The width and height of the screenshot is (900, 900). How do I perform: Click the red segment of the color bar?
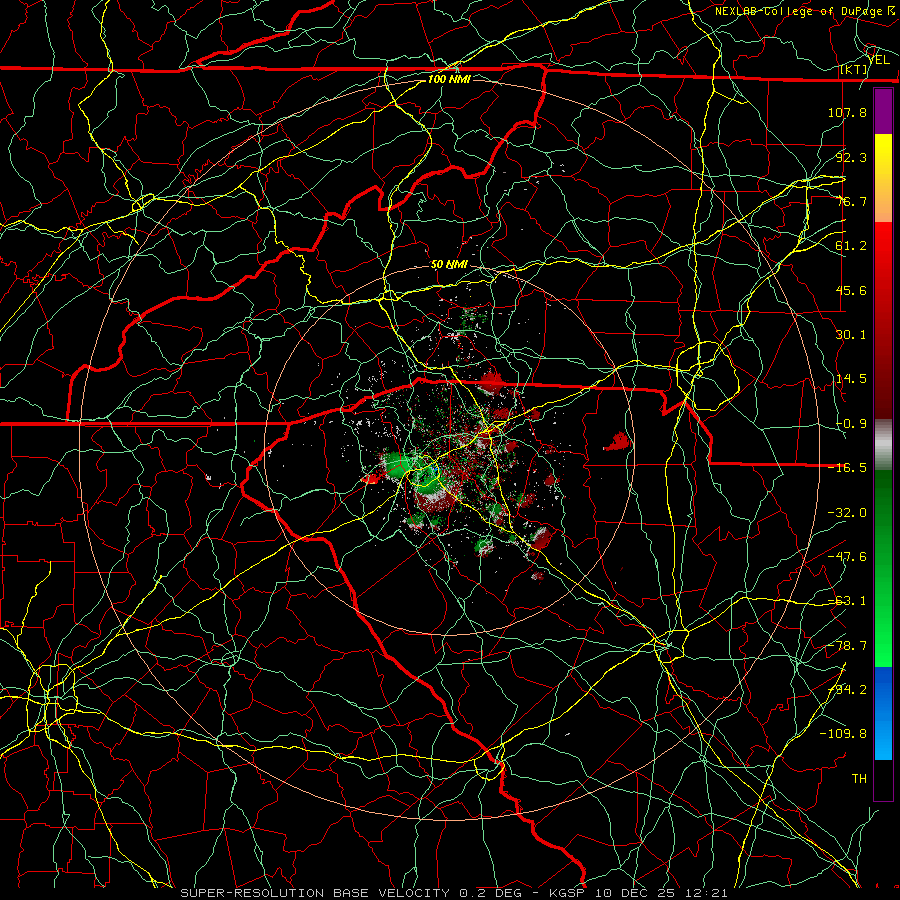883,320
